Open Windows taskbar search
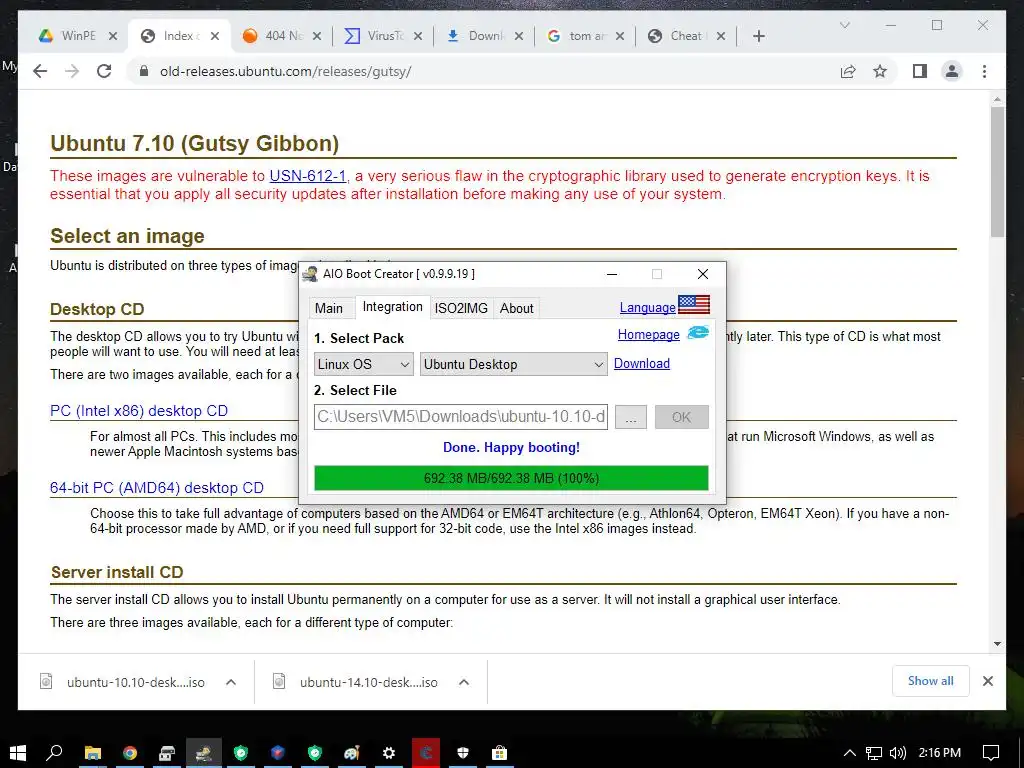Screen dimensions: 1024x768 point(54,753)
